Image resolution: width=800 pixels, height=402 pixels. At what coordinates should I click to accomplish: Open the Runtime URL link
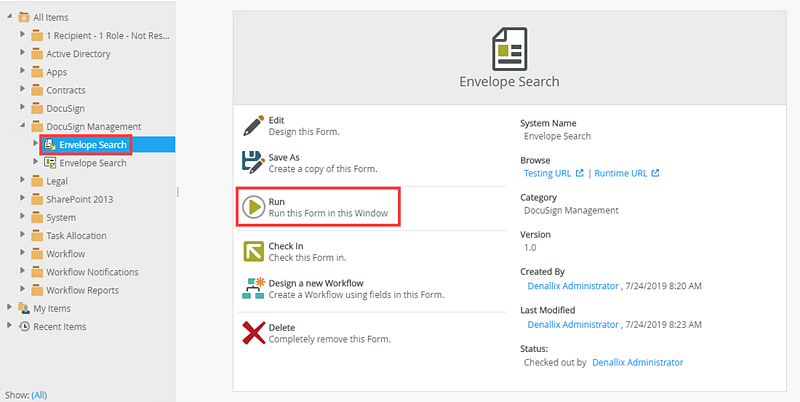coord(620,174)
